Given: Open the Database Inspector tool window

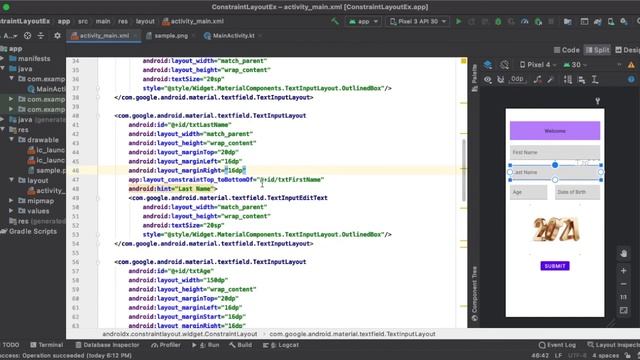Looking at the screenshot, I should (107, 345).
